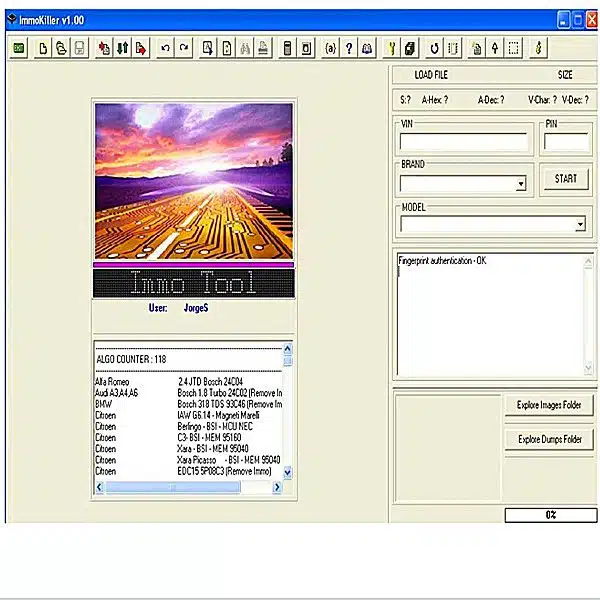This screenshot has width=600, height=600.
Task: Focus the PIN text box
Action: tap(567, 142)
